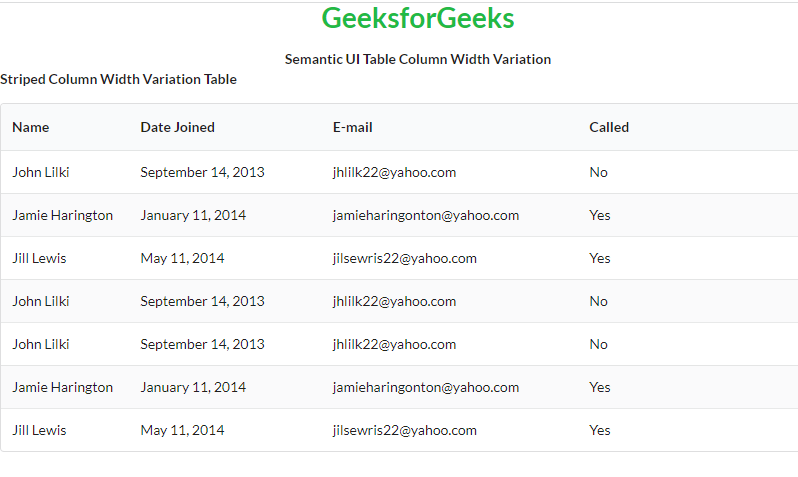
Task: Select Jamie Harington in the second table row
Action: (x=63, y=215)
